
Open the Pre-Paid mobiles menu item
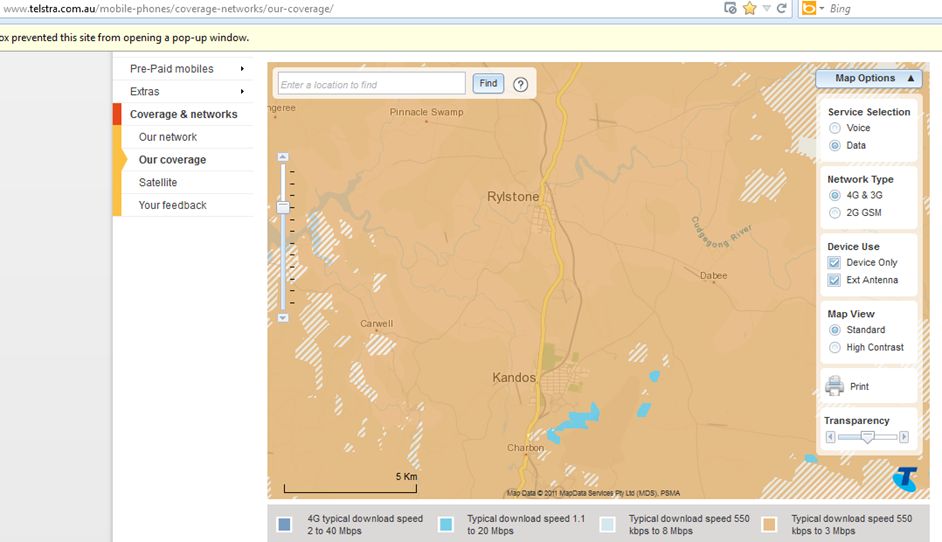point(172,69)
